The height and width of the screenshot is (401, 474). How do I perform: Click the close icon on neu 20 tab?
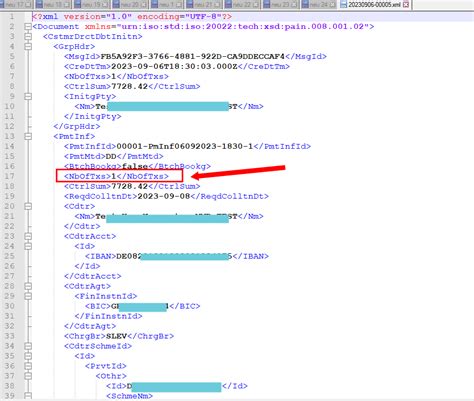(x=144, y=5)
